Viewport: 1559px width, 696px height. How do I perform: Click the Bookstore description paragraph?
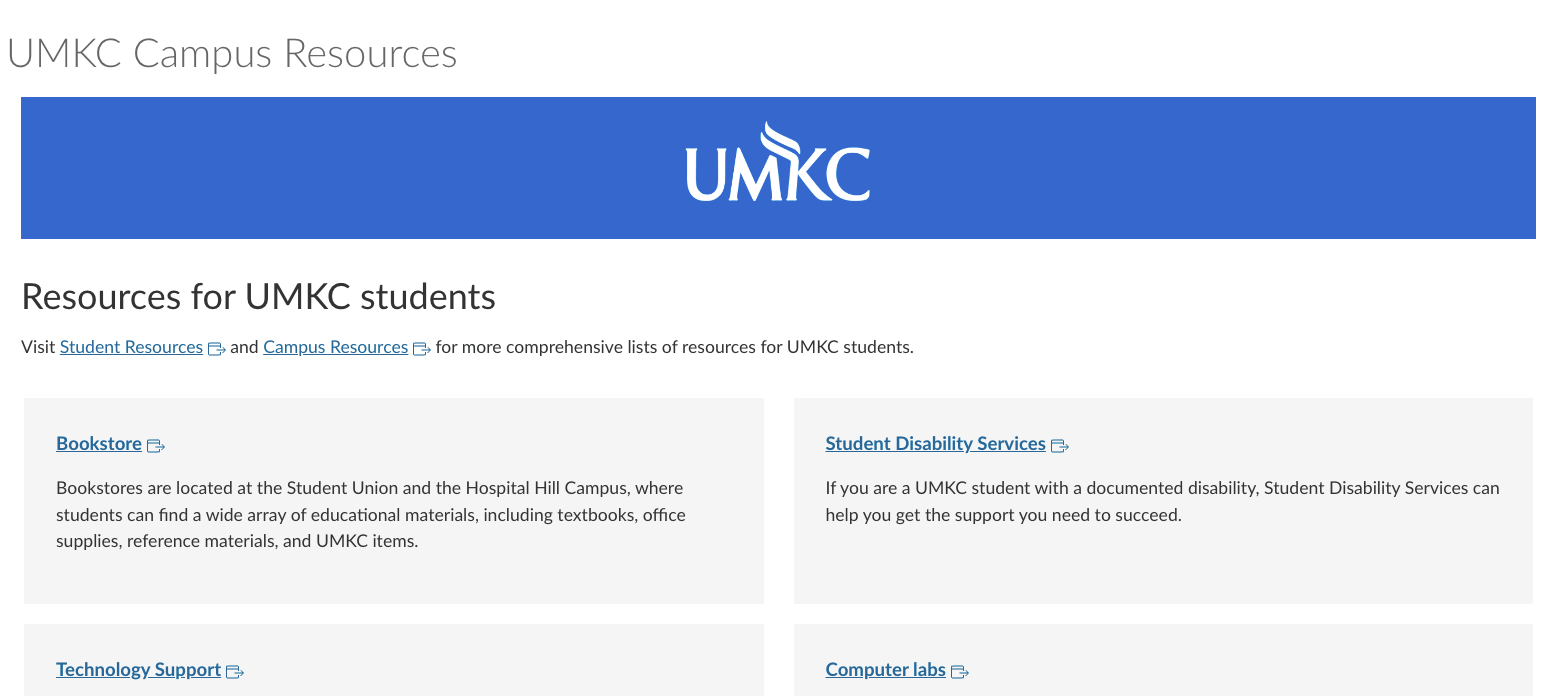coord(370,515)
